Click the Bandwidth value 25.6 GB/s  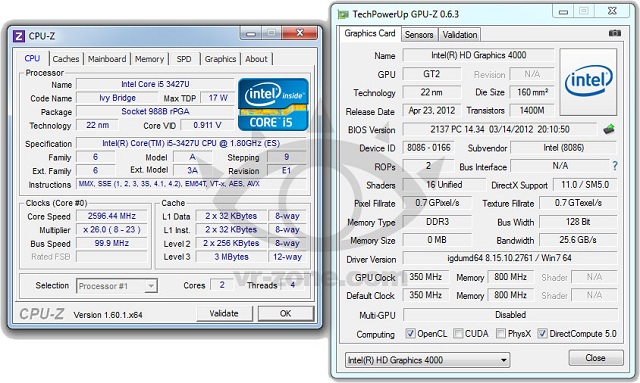point(578,240)
